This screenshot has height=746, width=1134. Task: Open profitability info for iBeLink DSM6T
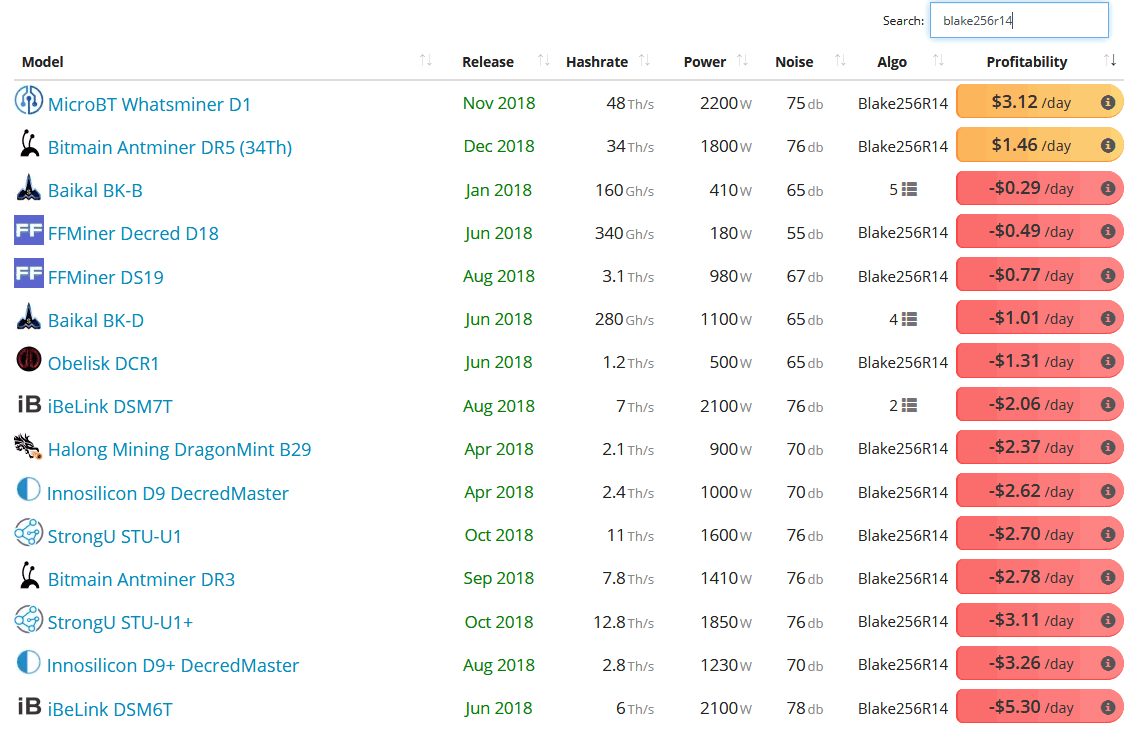tap(1106, 707)
